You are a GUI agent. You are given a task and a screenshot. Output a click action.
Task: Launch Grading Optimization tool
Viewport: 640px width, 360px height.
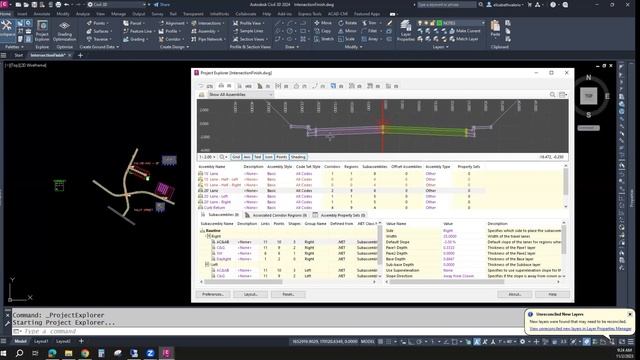64,31
